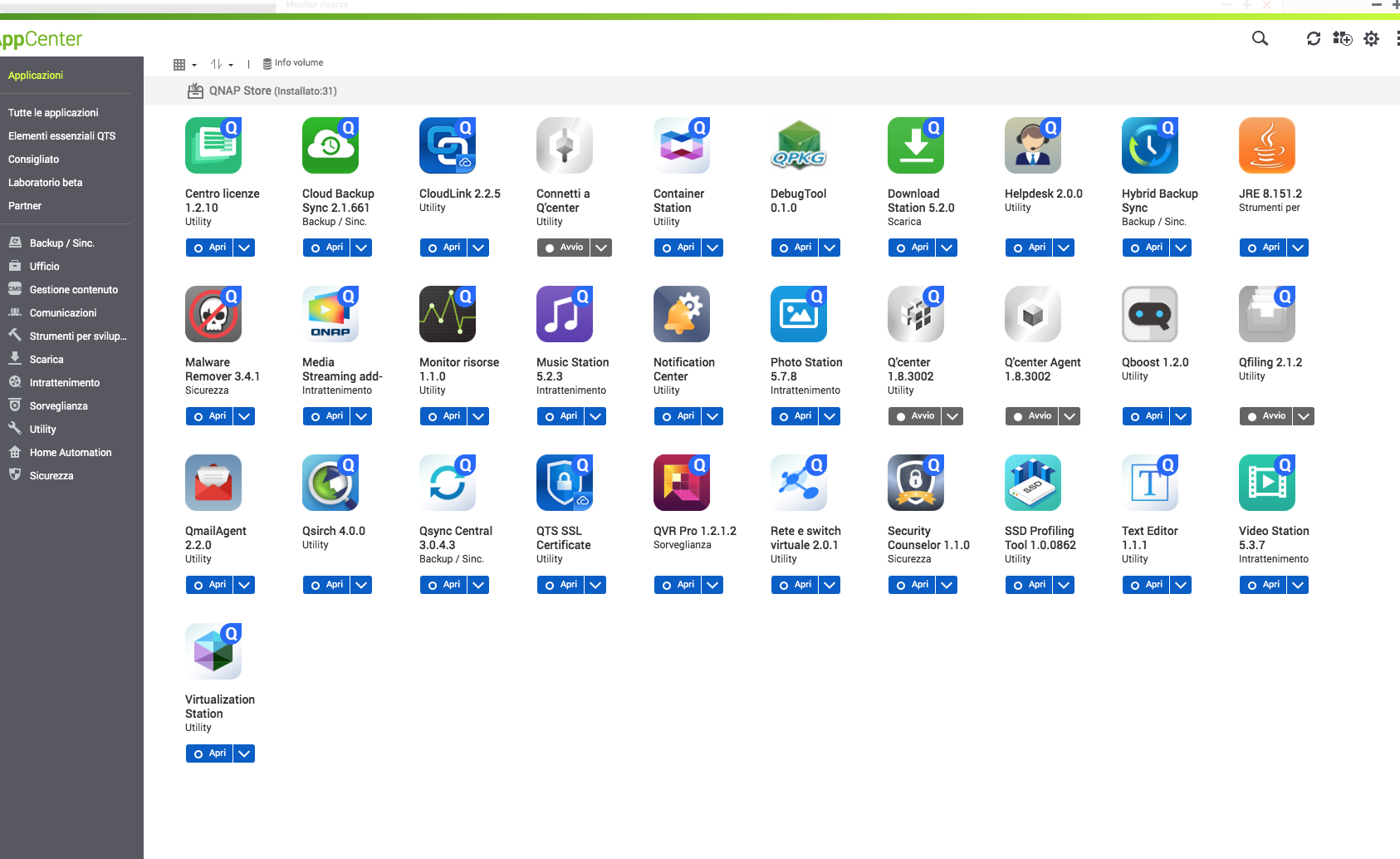Open the Laboratorio beta section
1400x859 pixels.
point(46,183)
